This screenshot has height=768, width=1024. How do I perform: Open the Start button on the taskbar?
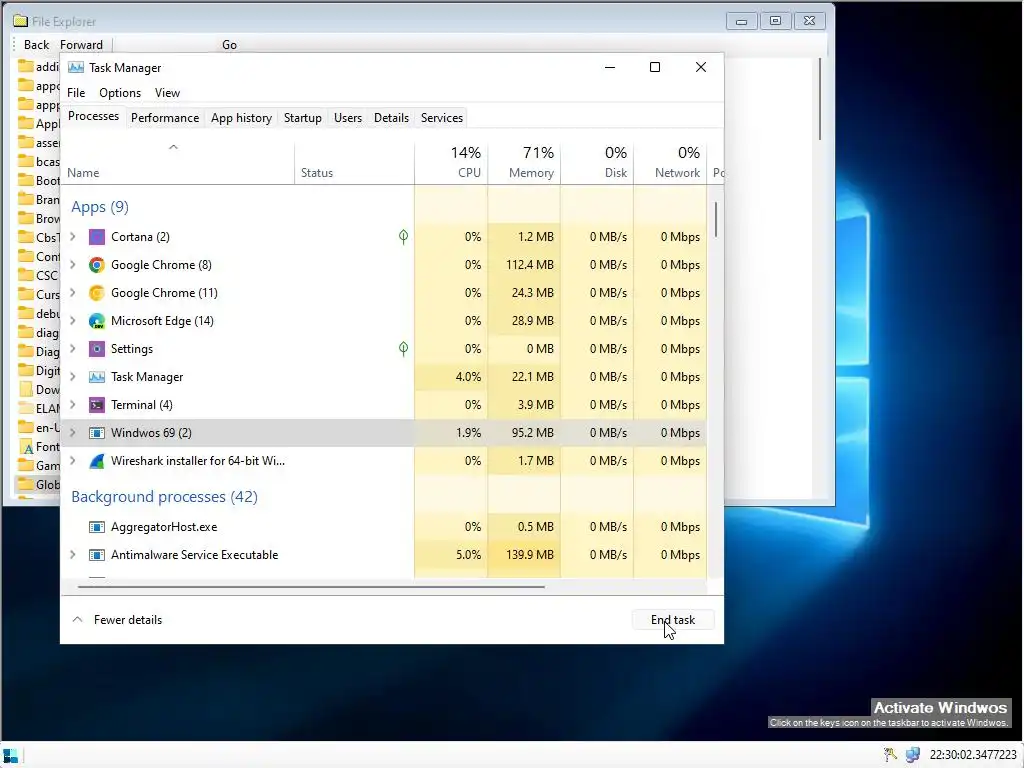click(x=10, y=756)
